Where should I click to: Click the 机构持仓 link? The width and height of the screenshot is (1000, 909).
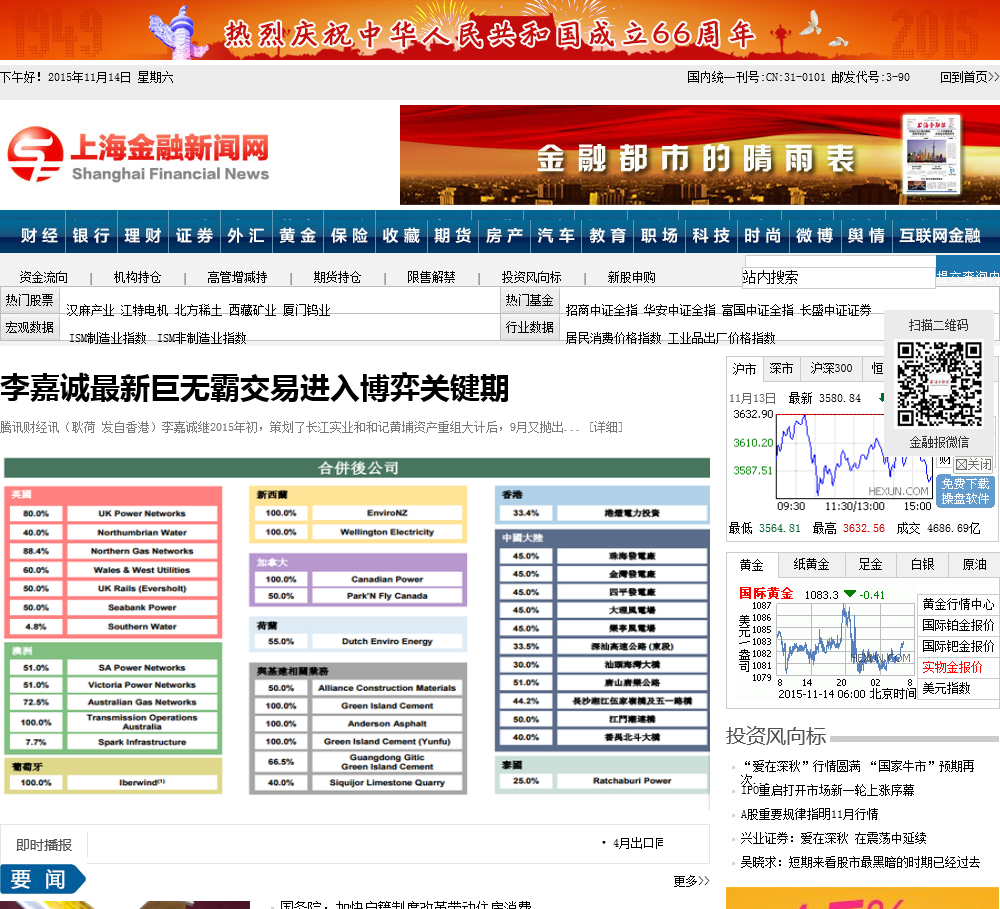[137, 277]
